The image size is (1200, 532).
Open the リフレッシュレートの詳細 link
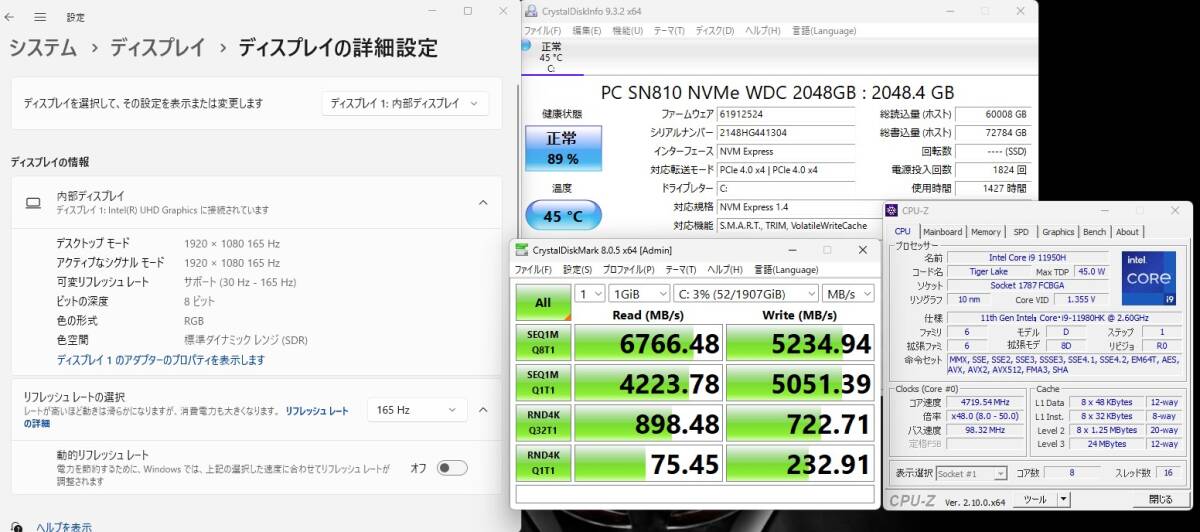click(186, 417)
